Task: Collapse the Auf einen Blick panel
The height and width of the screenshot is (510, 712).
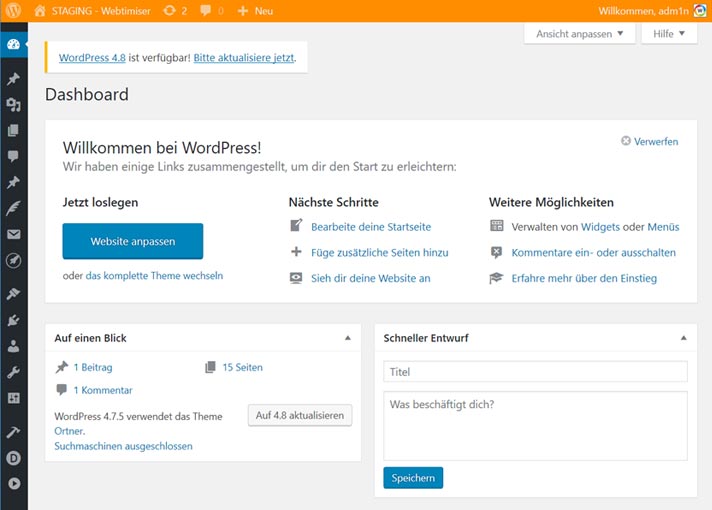Action: [x=348, y=338]
